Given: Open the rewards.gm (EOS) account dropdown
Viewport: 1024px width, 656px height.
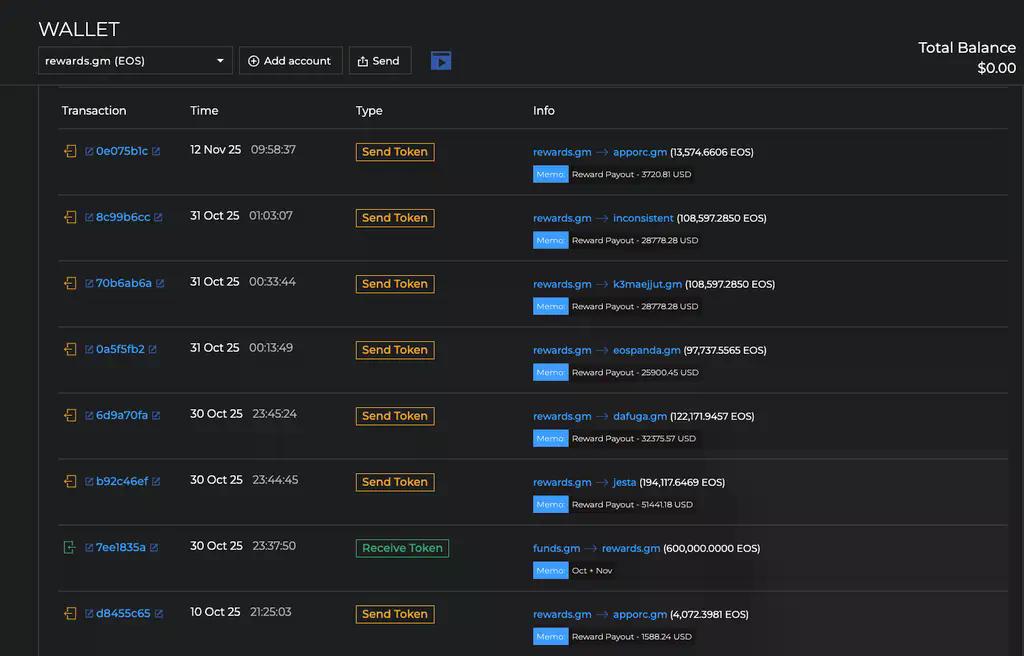Looking at the screenshot, I should pyautogui.click(x=135, y=61).
